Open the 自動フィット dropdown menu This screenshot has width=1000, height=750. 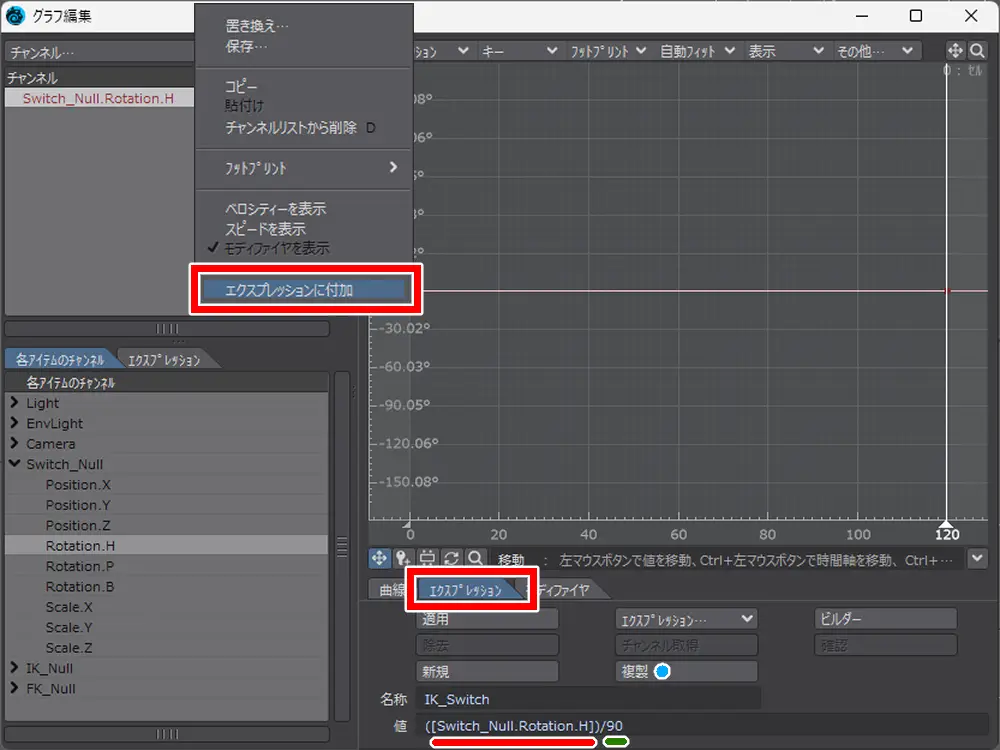pyautogui.click(x=698, y=50)
